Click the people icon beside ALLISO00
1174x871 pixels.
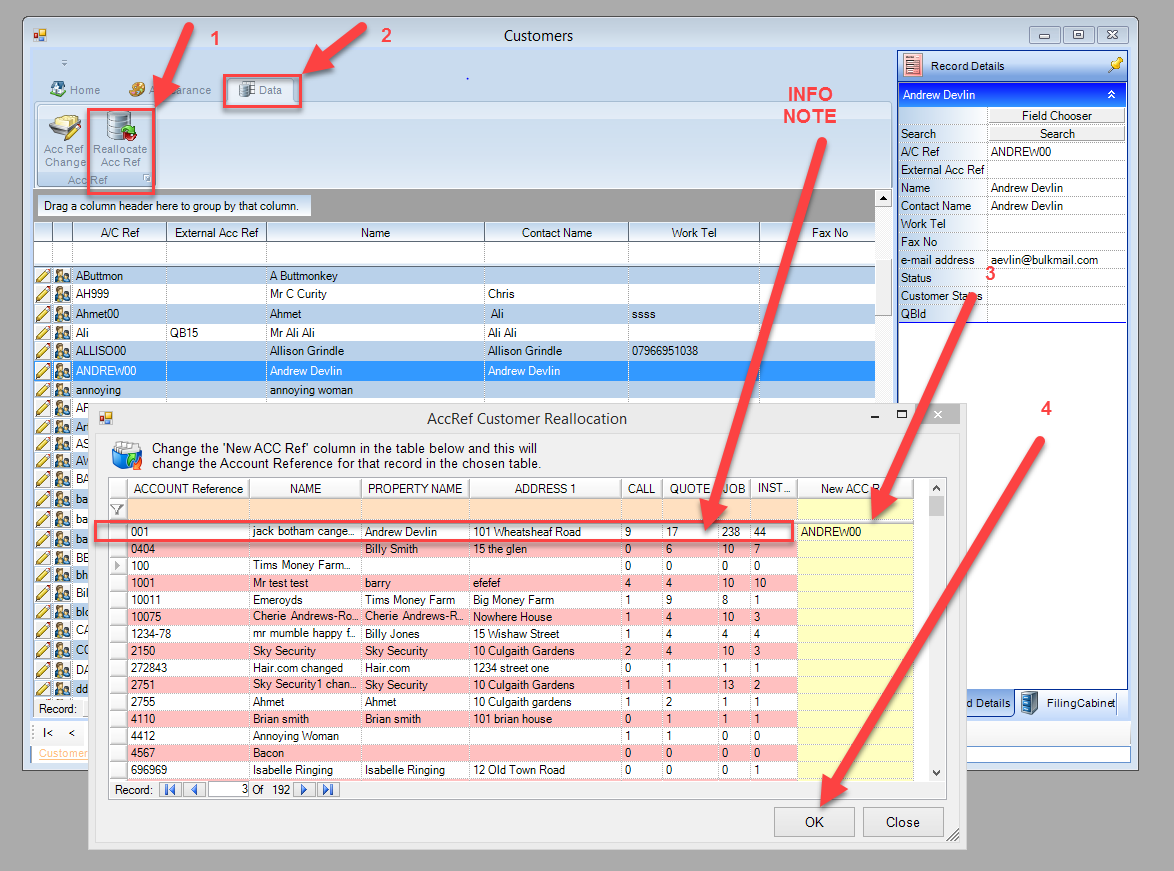[x=63, y=350]
